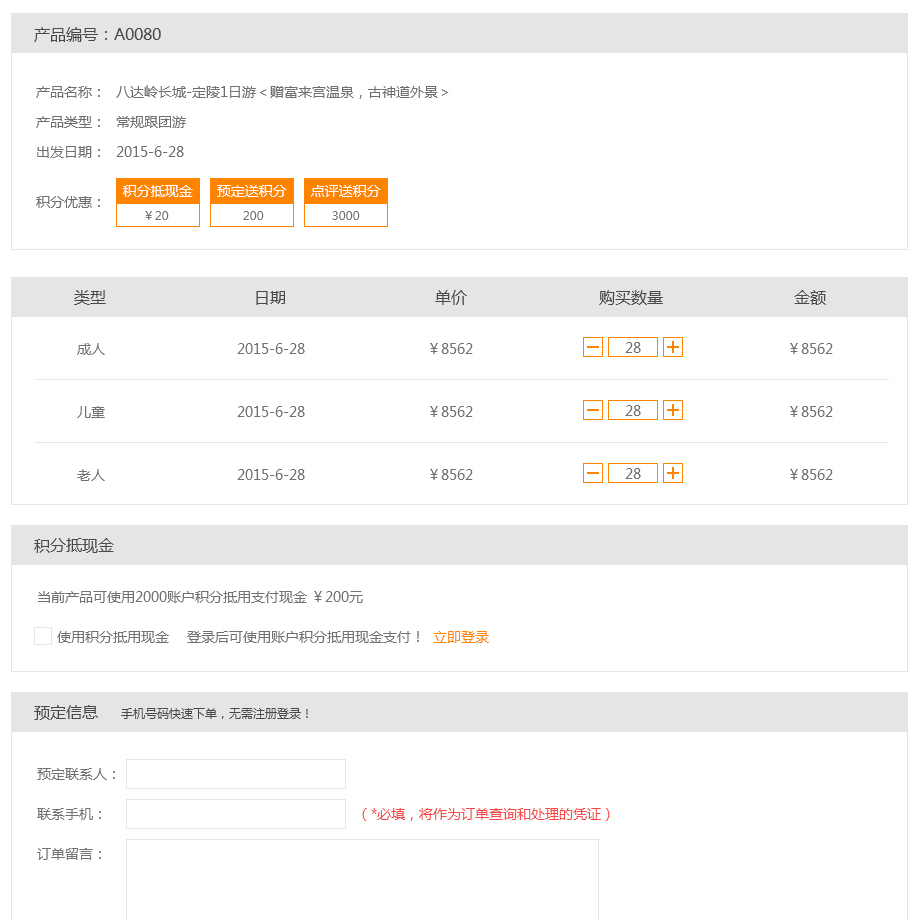Click the senior quantity number field
The image size is (922, 921).
(x=633, y=473)
